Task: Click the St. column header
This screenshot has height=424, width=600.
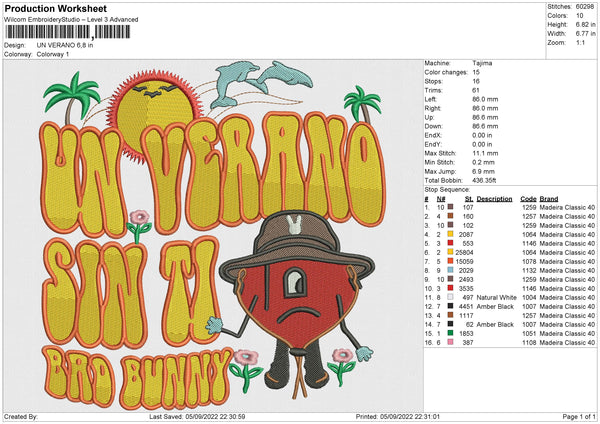Action: [x=469, y=199]
